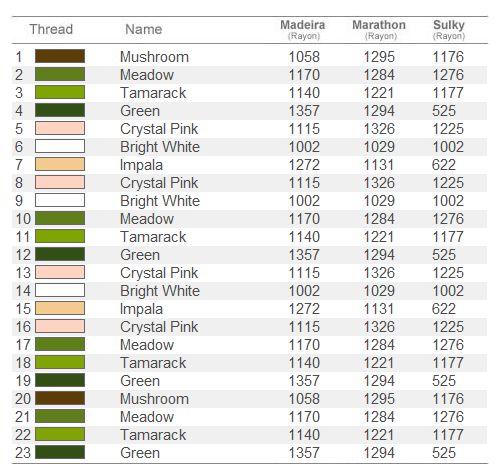Select the Bright White swatch in row 6
500x474 pixels.
[60, 146]
